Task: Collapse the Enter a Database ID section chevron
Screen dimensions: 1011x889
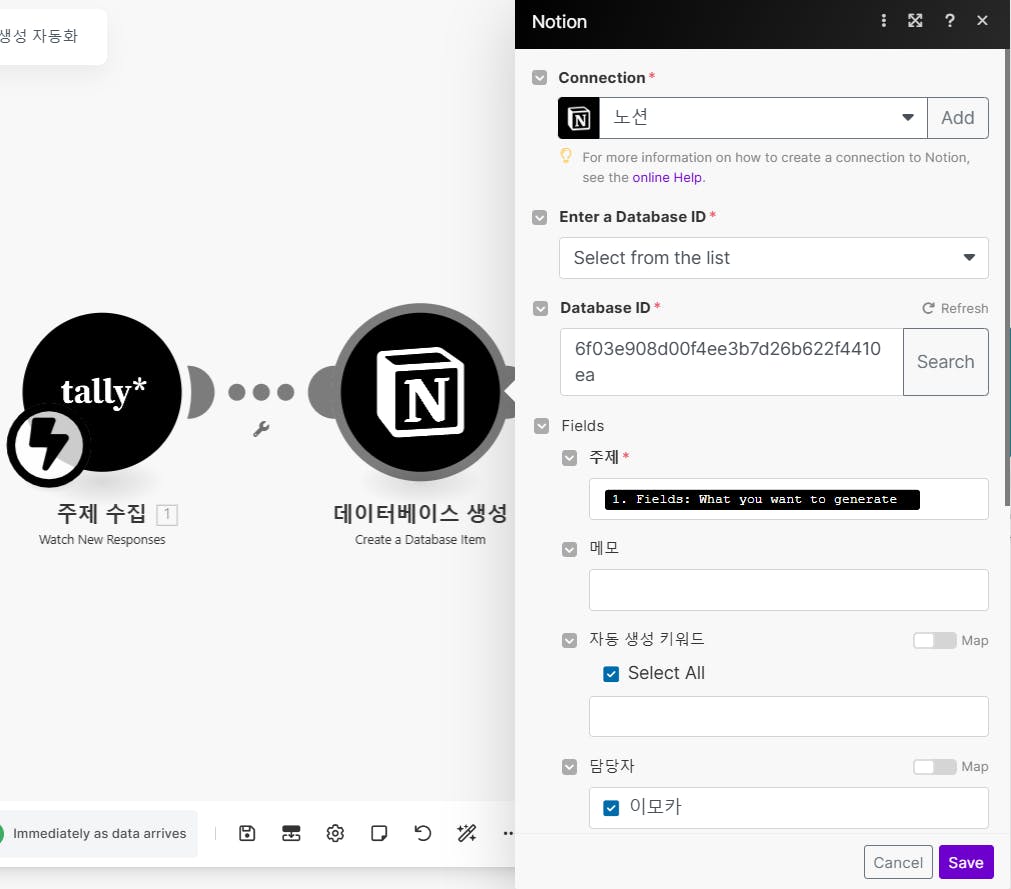Action: [x=540, y=217]
